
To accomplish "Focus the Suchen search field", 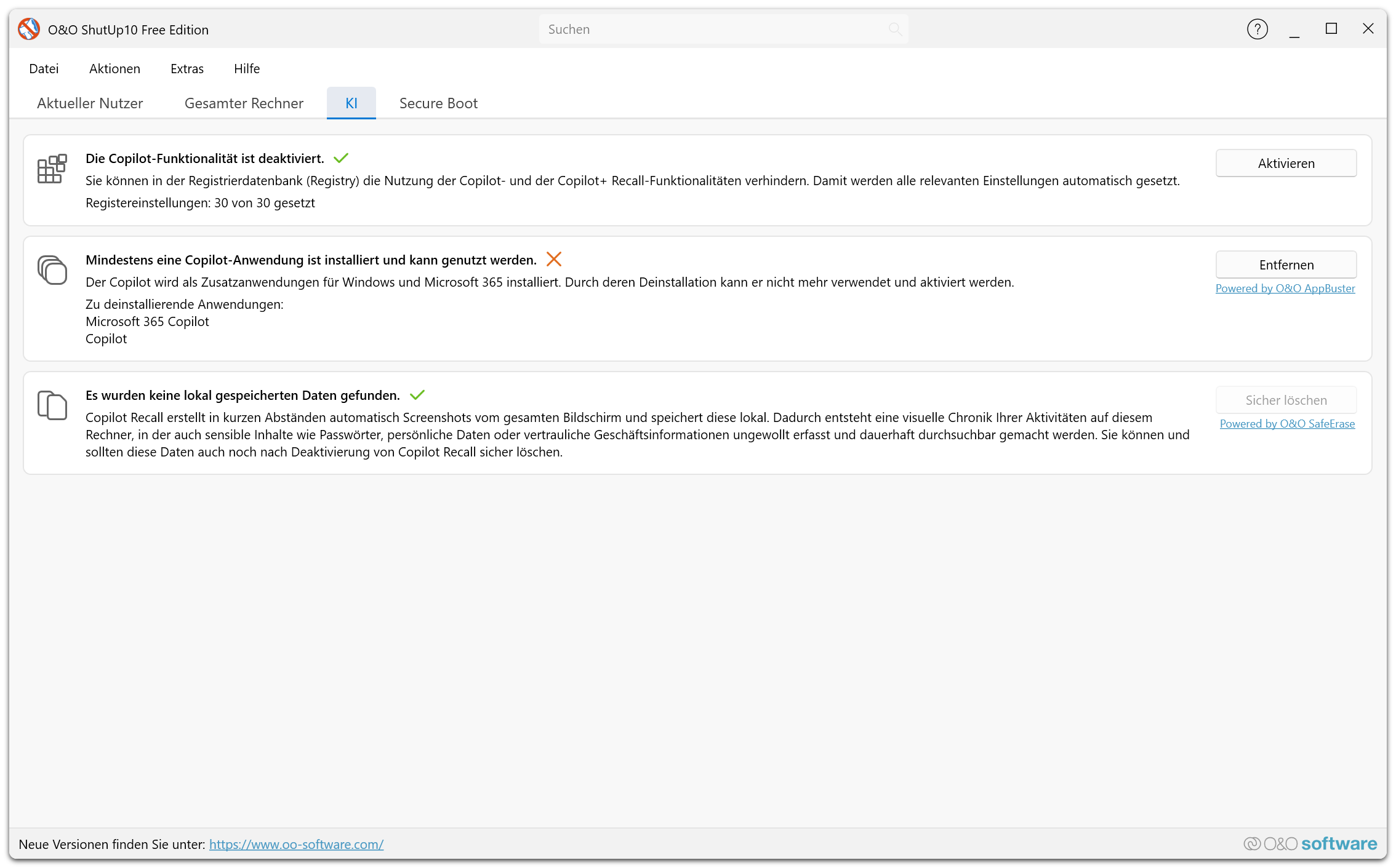I will click(x=723, y=29).
